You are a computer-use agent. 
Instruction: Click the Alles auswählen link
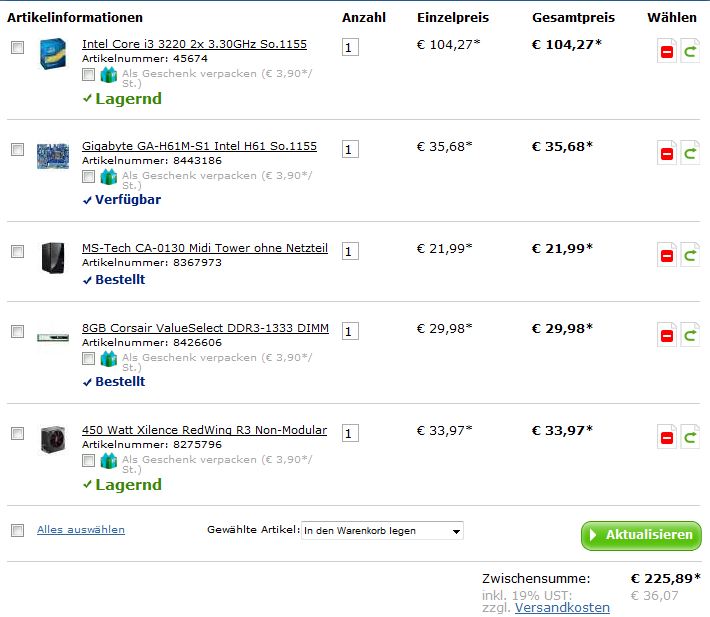[x=81, y=530]
